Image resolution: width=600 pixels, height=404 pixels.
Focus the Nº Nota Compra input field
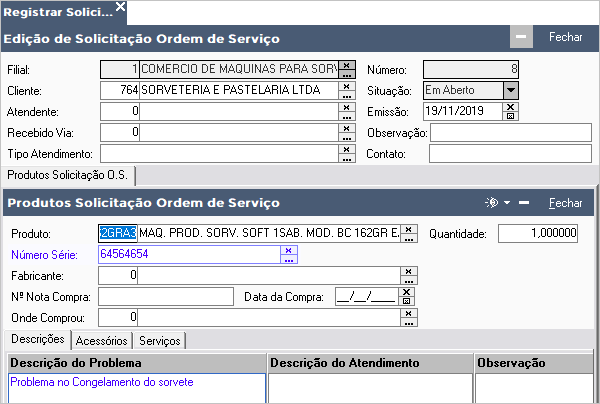(x=166, y=296)
